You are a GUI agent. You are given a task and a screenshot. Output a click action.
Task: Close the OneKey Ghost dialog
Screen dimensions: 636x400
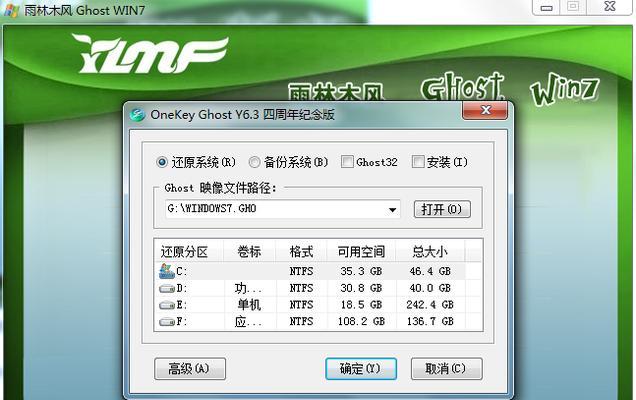(x=485, y=110)
